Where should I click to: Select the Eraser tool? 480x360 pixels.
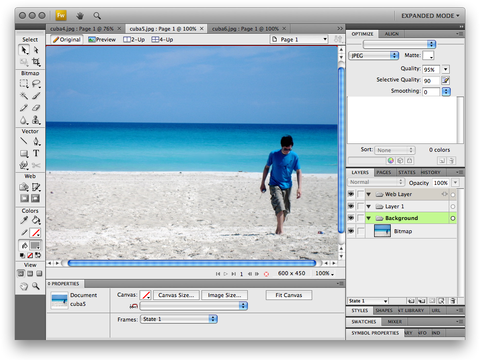pos(36,108)
